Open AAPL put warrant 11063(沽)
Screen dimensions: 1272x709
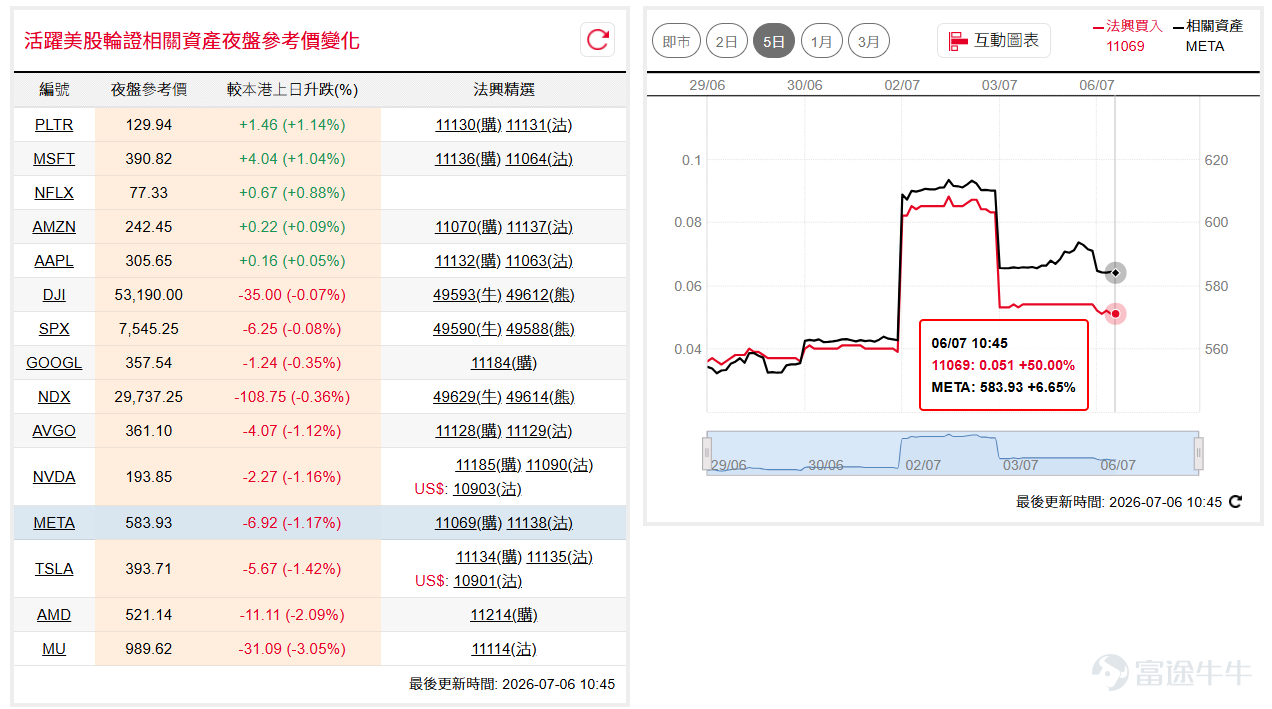coord(539,261)
